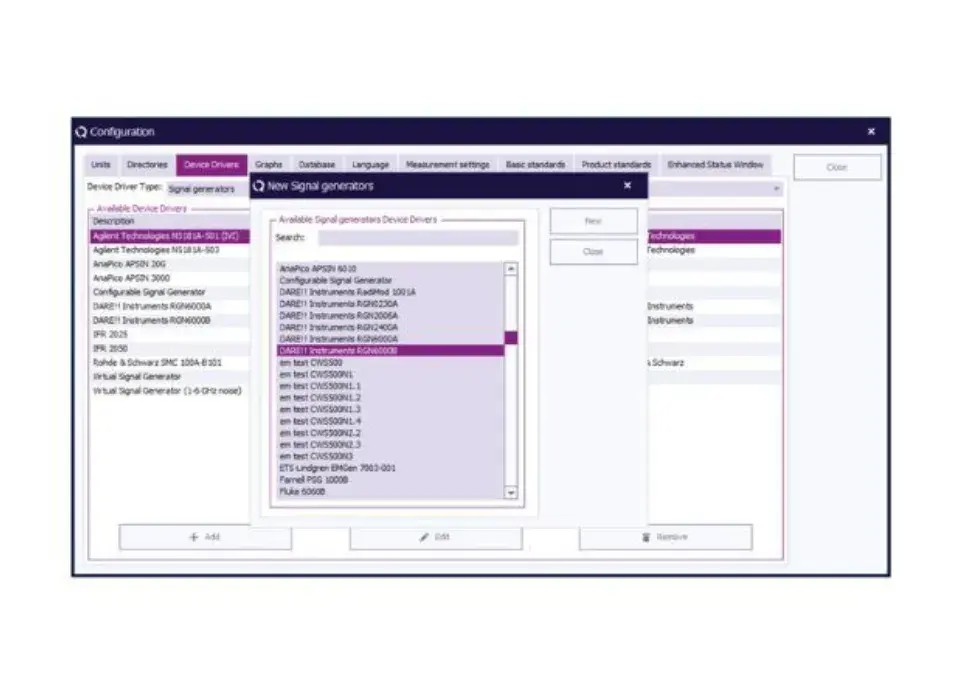Open the Units tab

point(101,165)
